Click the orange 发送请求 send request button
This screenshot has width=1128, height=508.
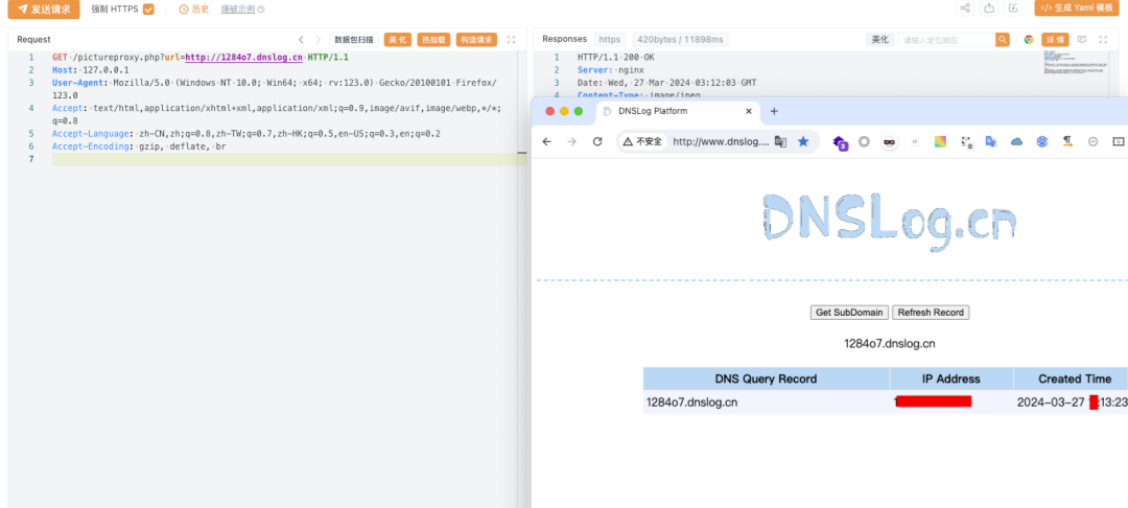[x=44, y=9]
